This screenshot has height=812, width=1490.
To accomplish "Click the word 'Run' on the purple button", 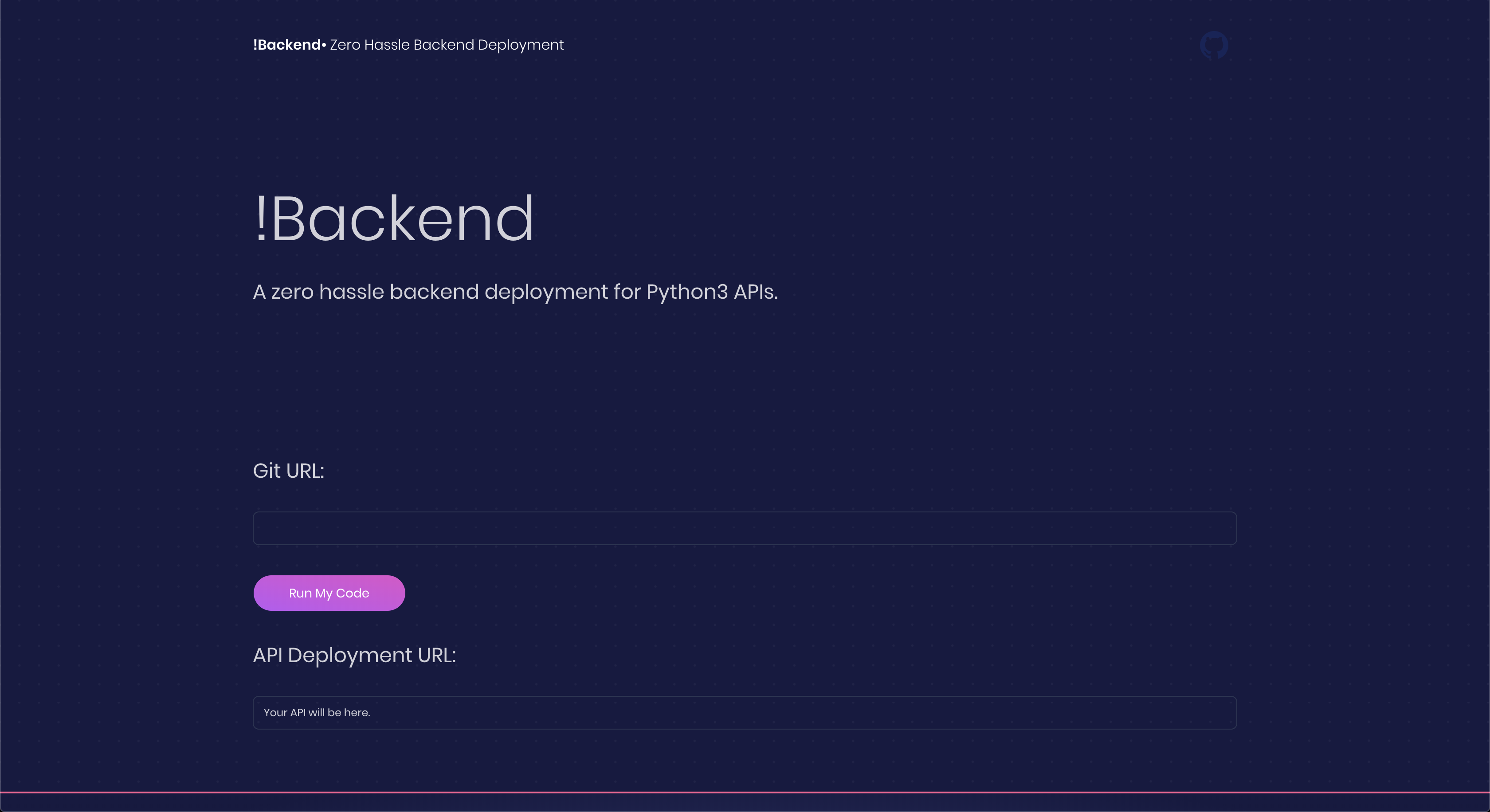I will 300,593.
